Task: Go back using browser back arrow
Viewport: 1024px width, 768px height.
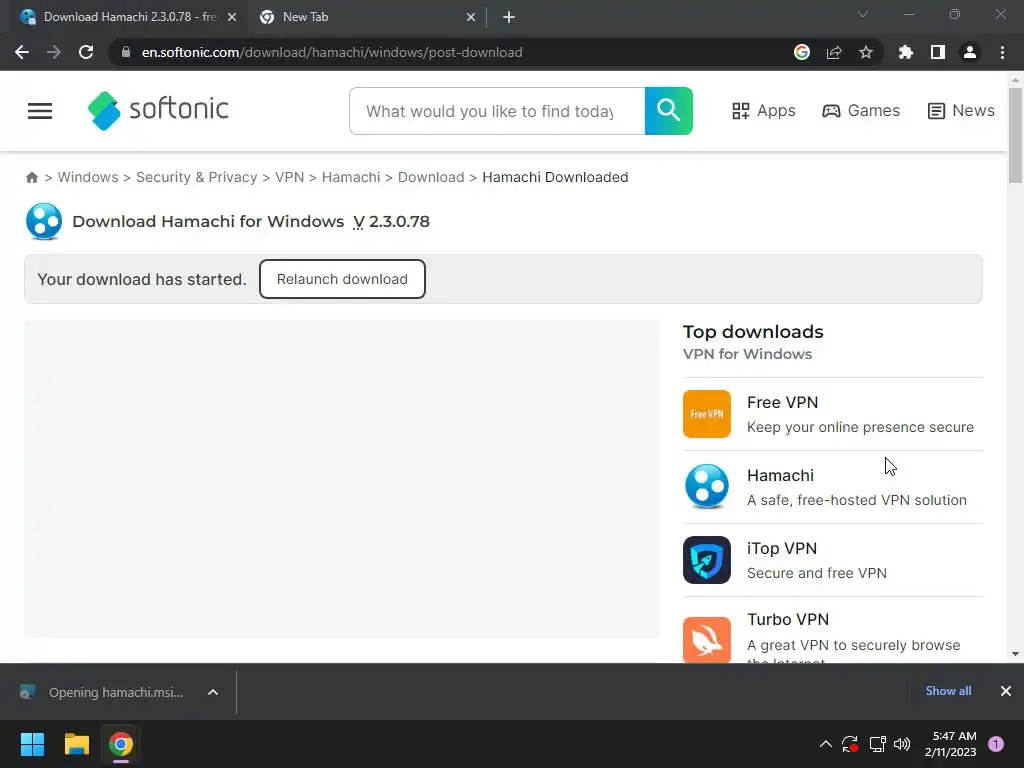Action: tap(22, 52)
